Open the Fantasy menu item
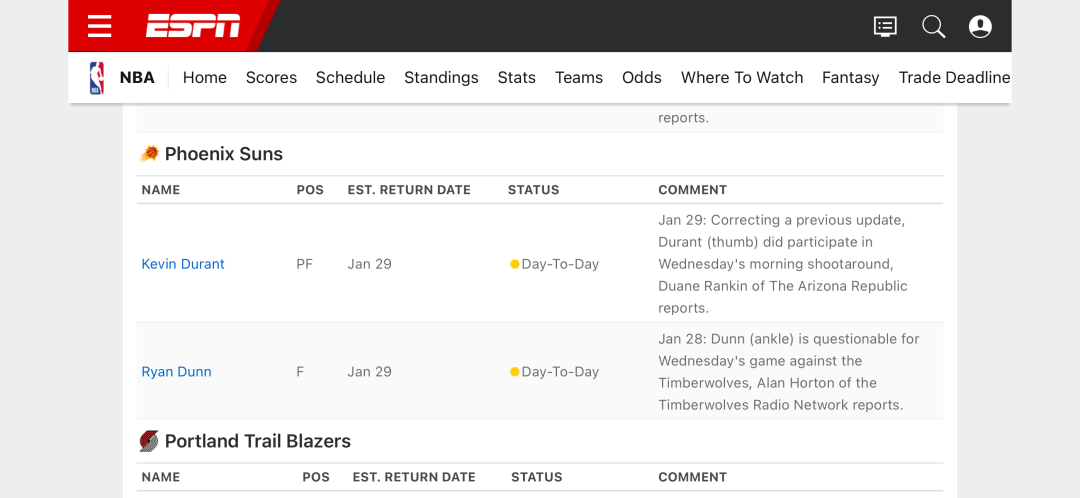The width and height of the screenshot is (1080, 498). point(851,78)
